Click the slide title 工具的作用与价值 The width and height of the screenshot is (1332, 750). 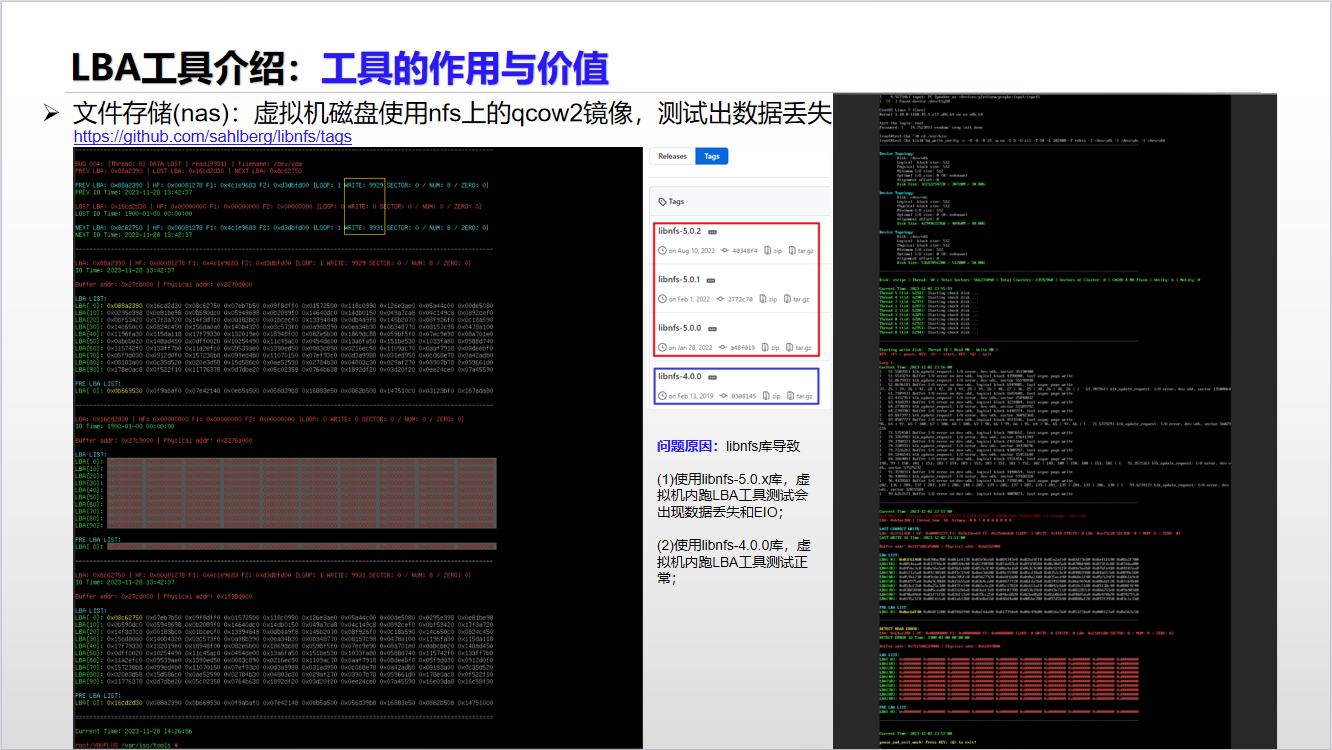465,68
